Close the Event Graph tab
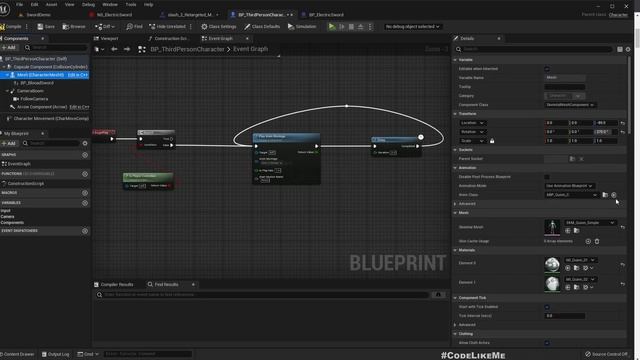 [x=247, y=38]
